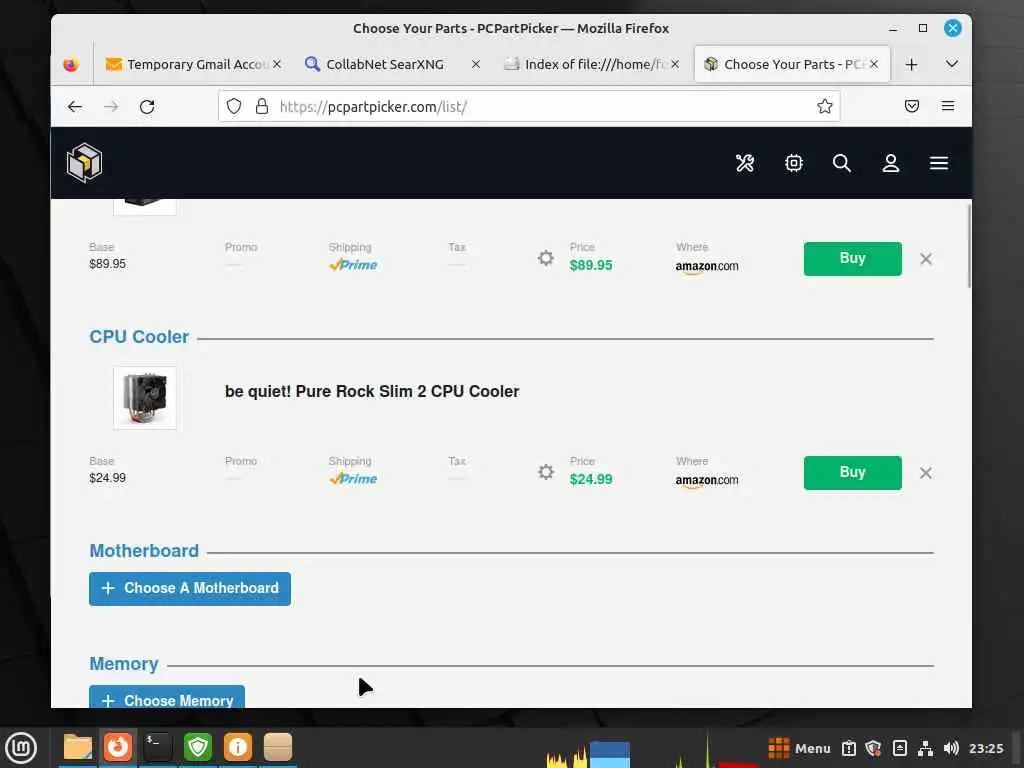Open Files manager from taskbar

[x=78, y=747]
